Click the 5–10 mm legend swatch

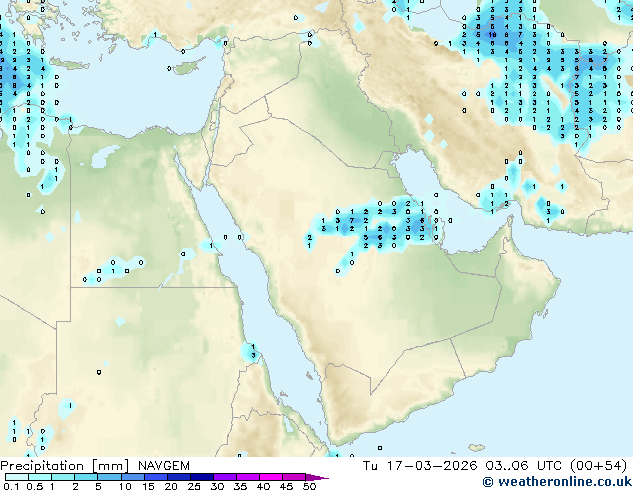(109, 477)
